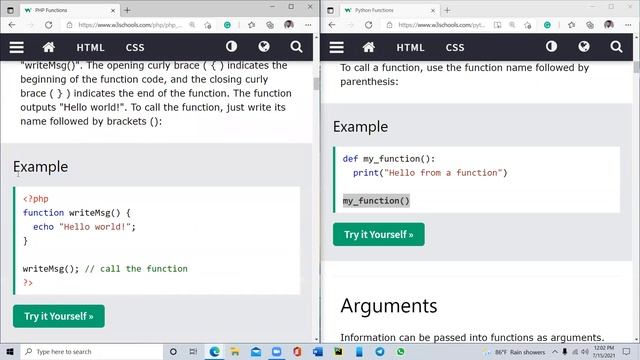640x360 pixels.
Task: Open the Settings and more menu in PHP window
Action: [308, 25]
